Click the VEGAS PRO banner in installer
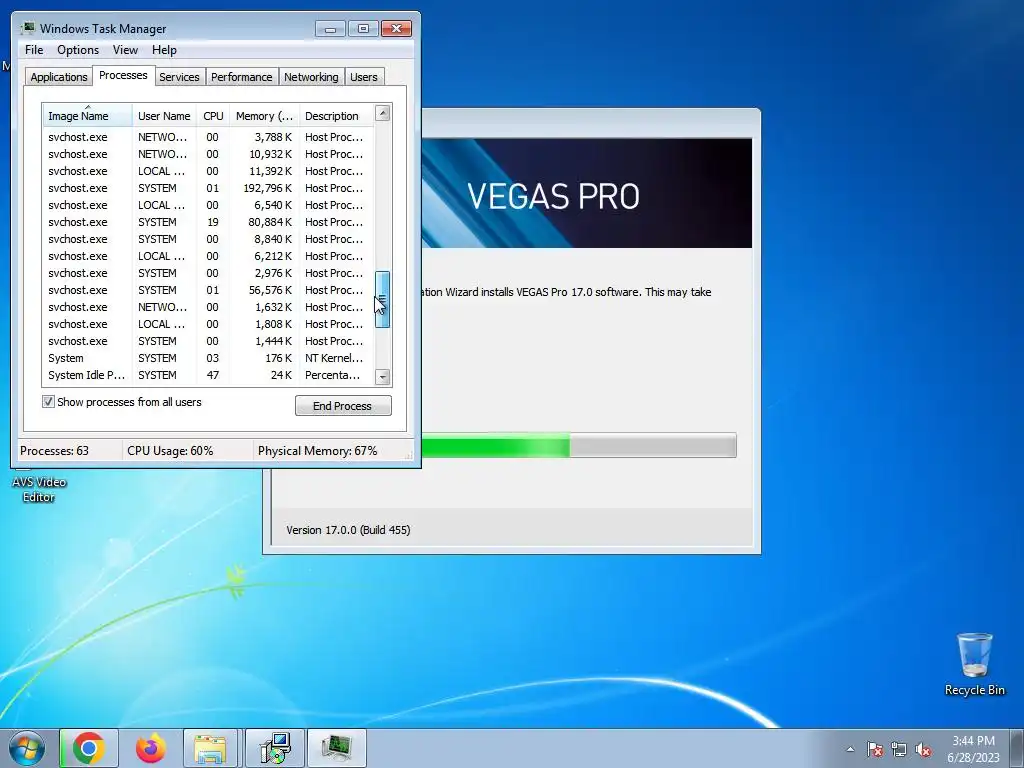This screenshot has height=768, width=1024. click(586, 193)
